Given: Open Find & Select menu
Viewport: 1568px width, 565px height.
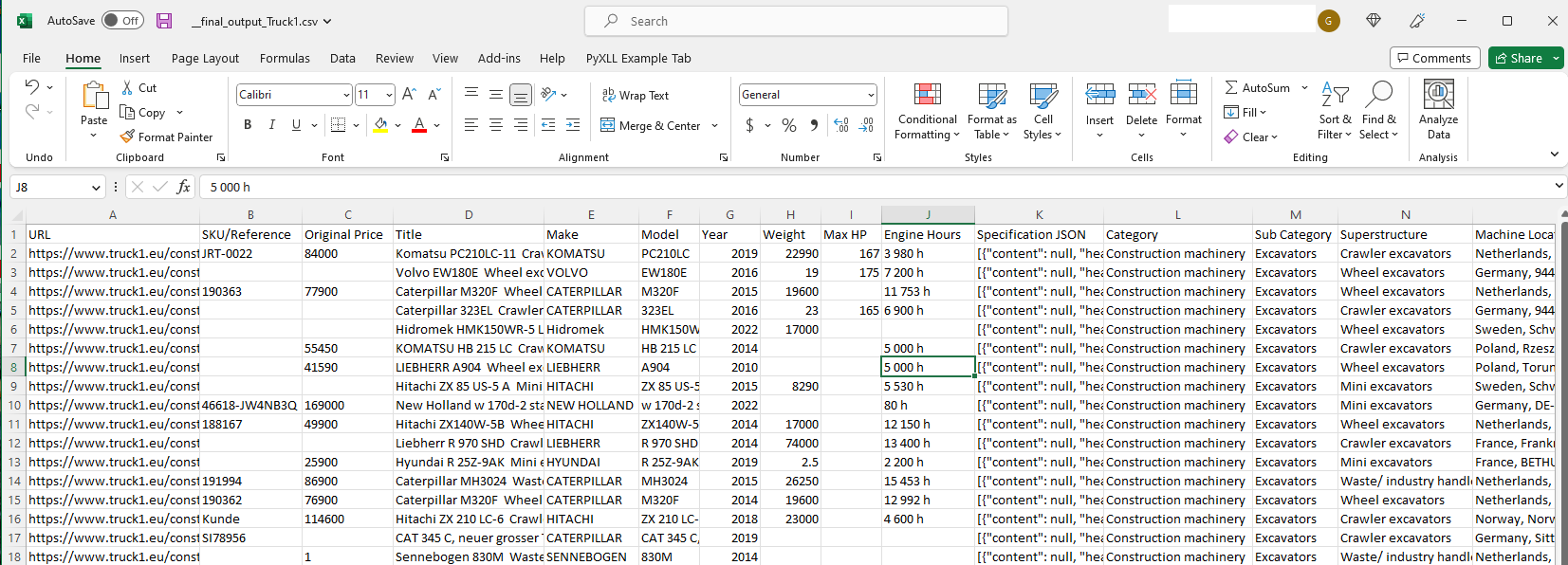Looking at the screenshot, I should [x=1378, y=111].
